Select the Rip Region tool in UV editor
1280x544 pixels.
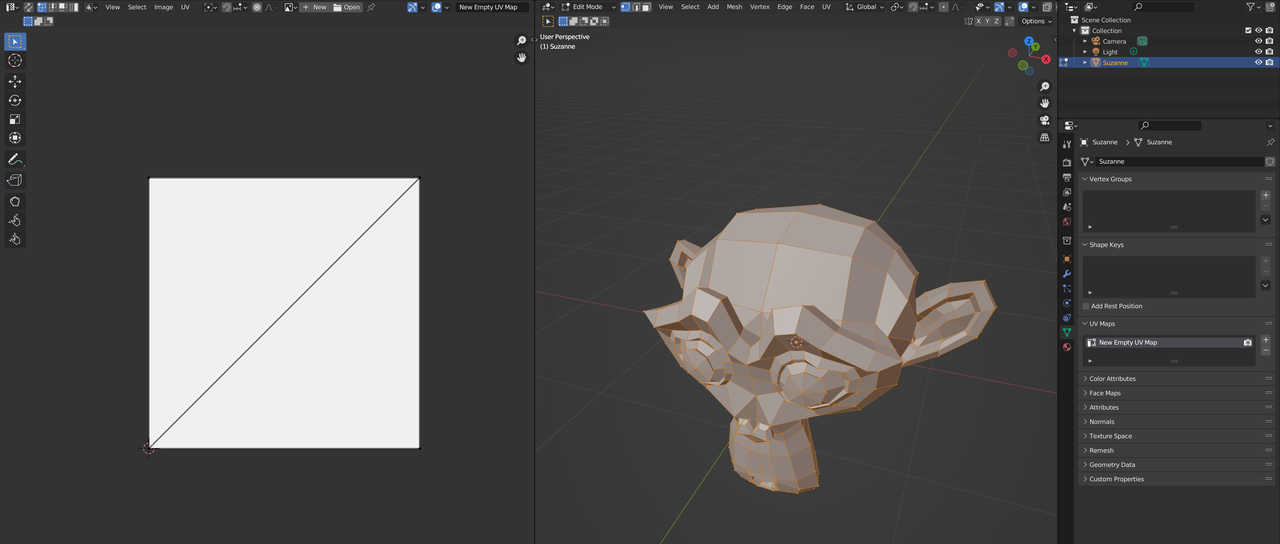click(15, 180)
